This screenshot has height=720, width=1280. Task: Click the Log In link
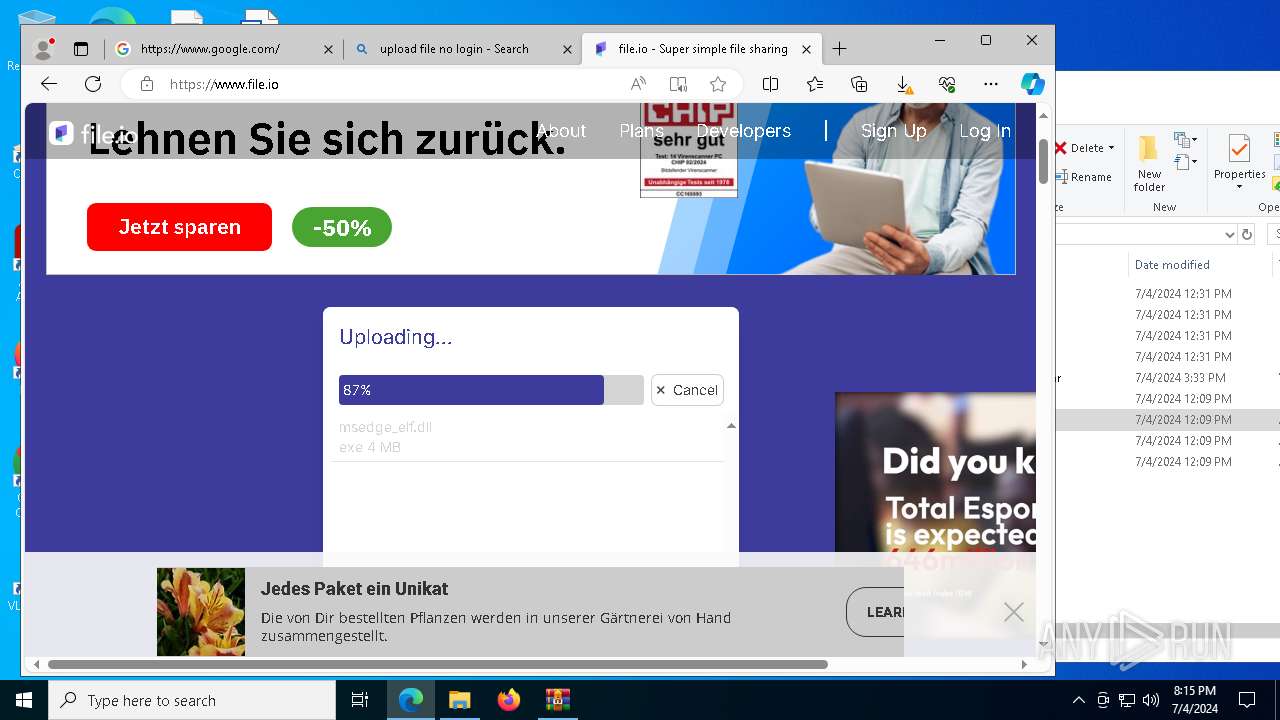coord(985,131)
